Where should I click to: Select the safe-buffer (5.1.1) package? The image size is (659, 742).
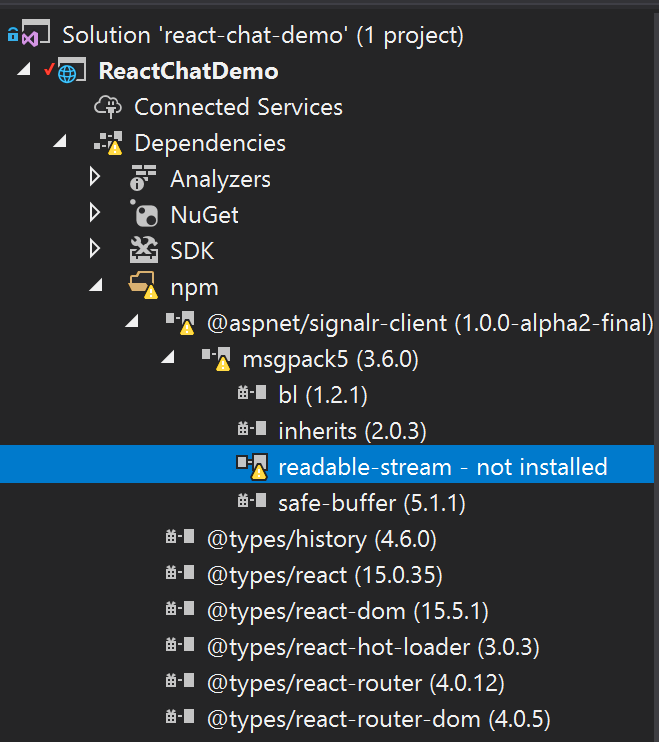click(x=372, y=503)
